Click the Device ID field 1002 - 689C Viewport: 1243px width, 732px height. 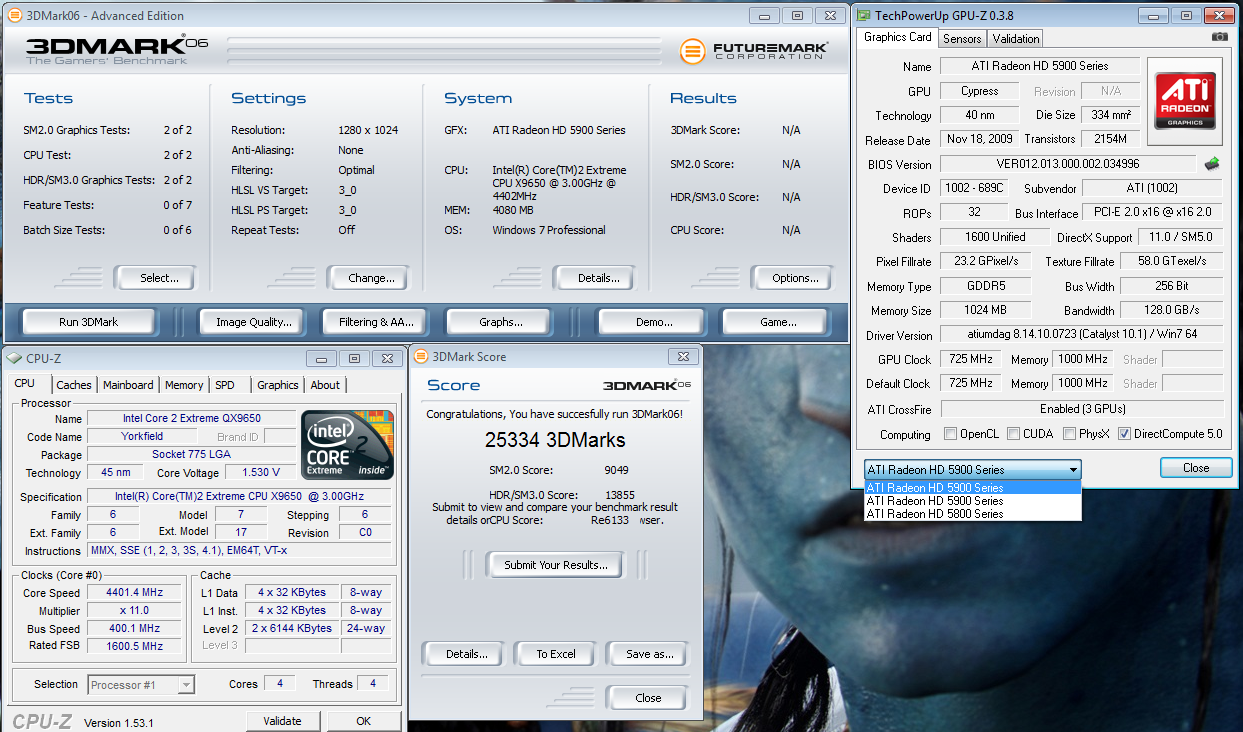[972, 189]
